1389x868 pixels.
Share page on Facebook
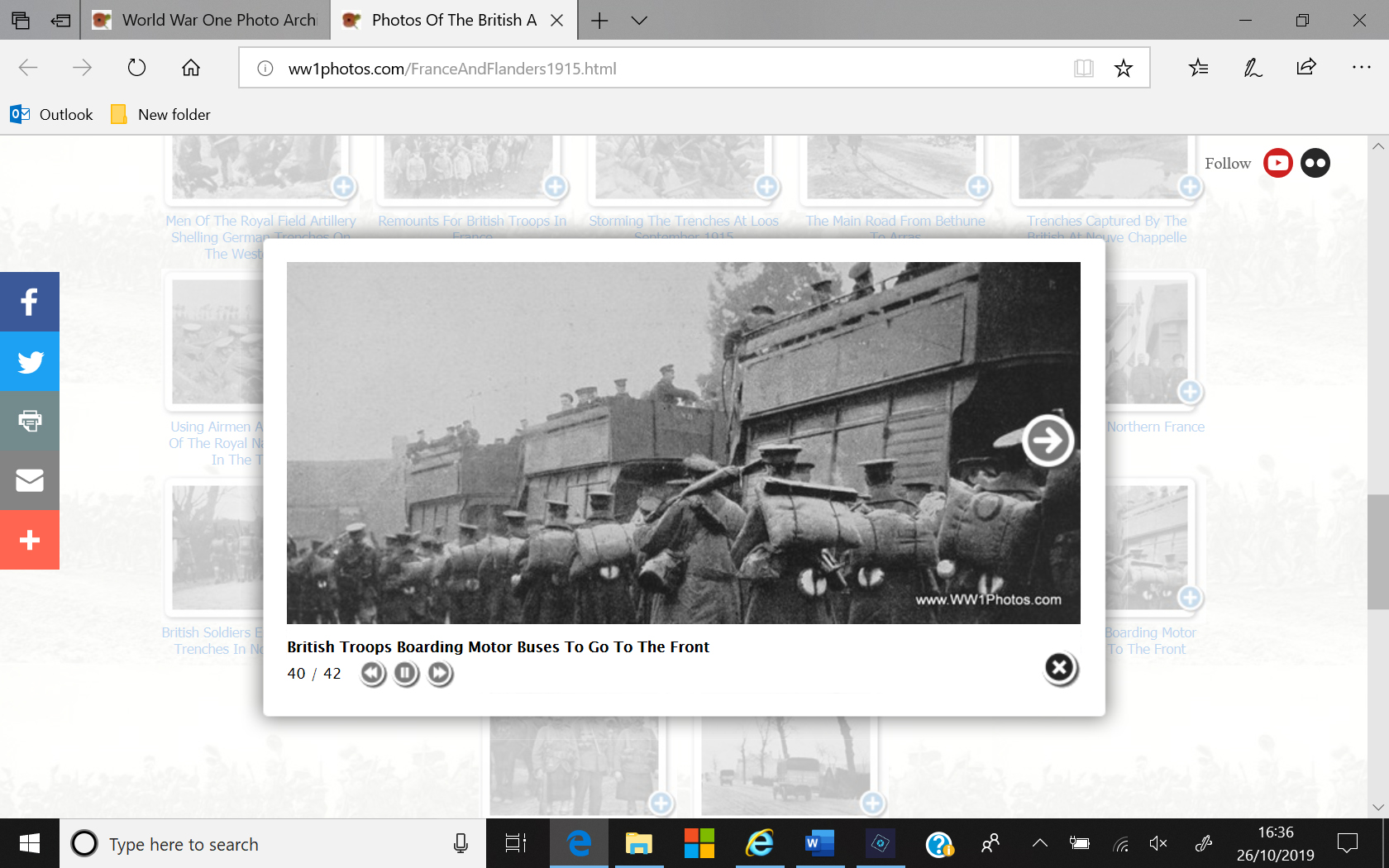(x=30, y=302)
